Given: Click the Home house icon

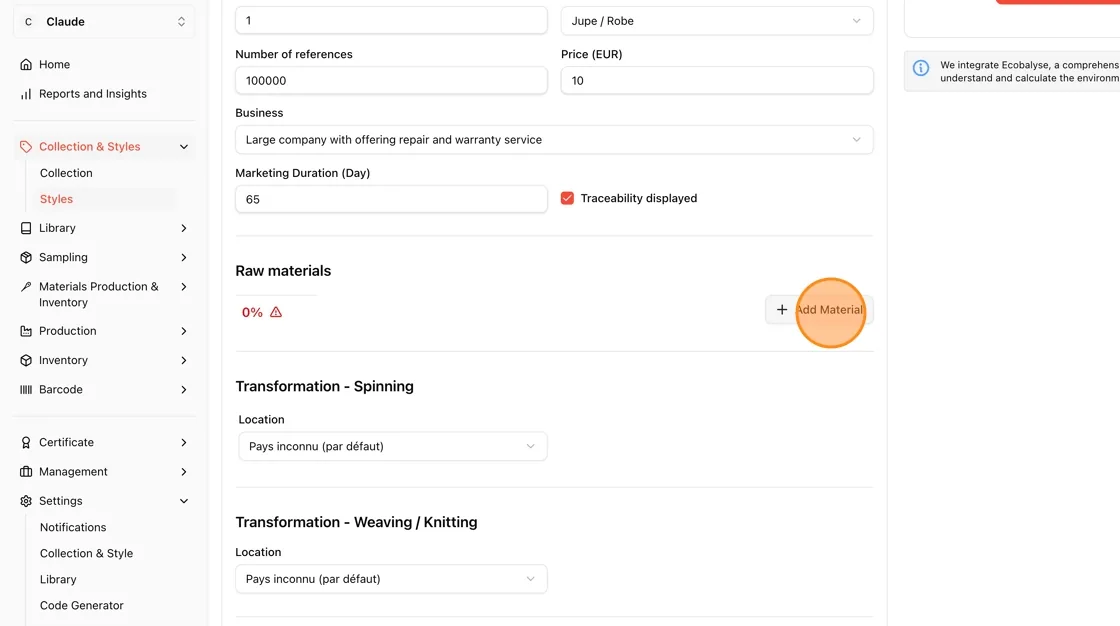Looking at the screenshot, I should tap(26, 64).
